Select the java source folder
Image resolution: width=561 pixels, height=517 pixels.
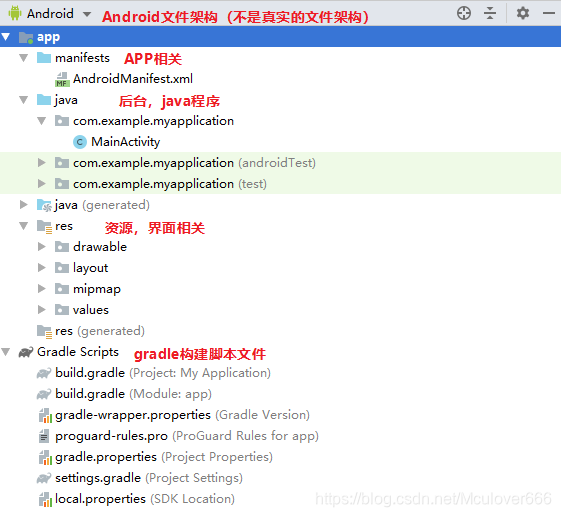66,100
